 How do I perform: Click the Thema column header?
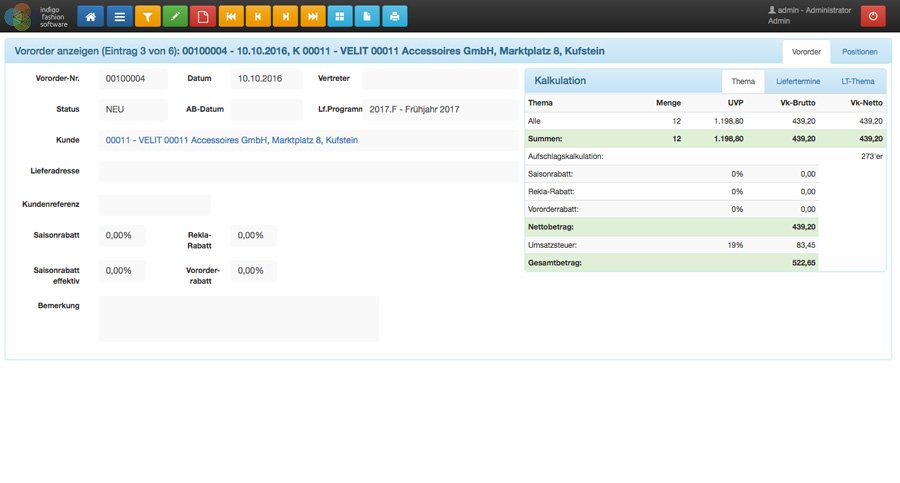[x=540, y=103]
